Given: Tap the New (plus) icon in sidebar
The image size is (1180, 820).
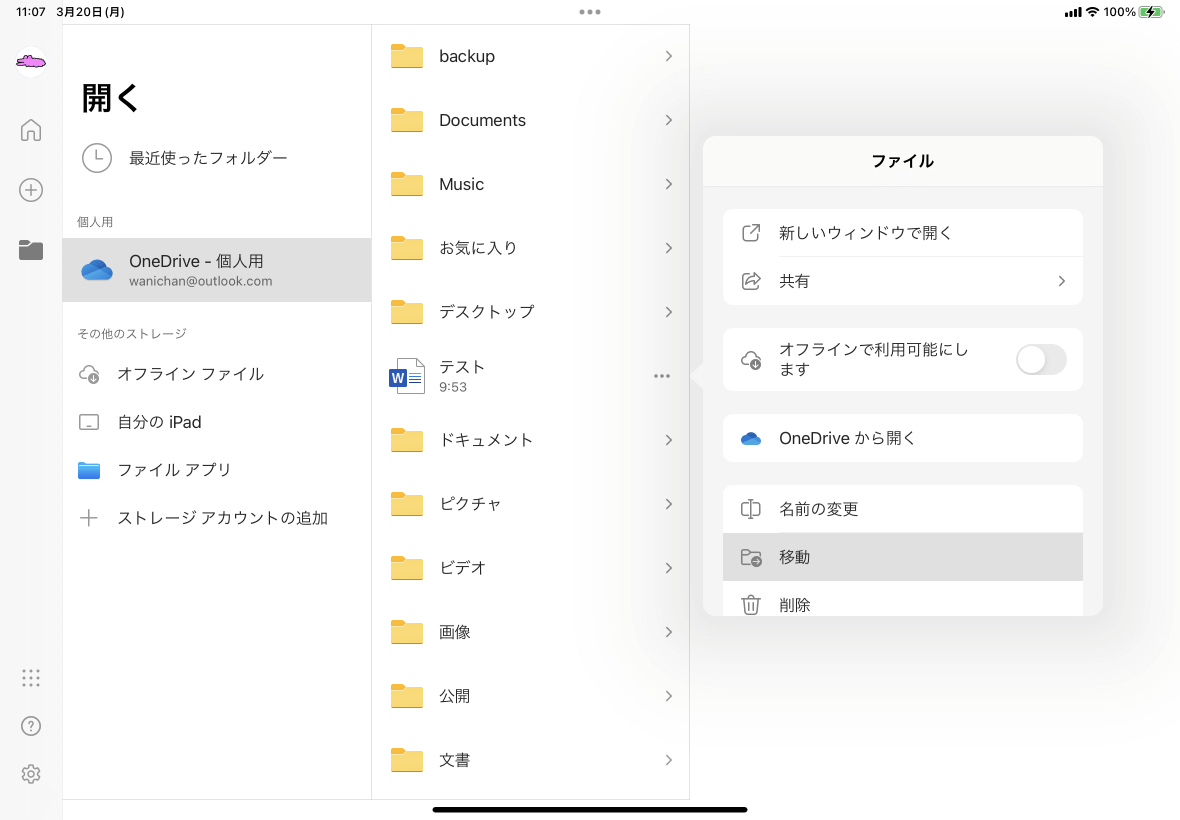Looking at the screenshot, I should (31, 190).
